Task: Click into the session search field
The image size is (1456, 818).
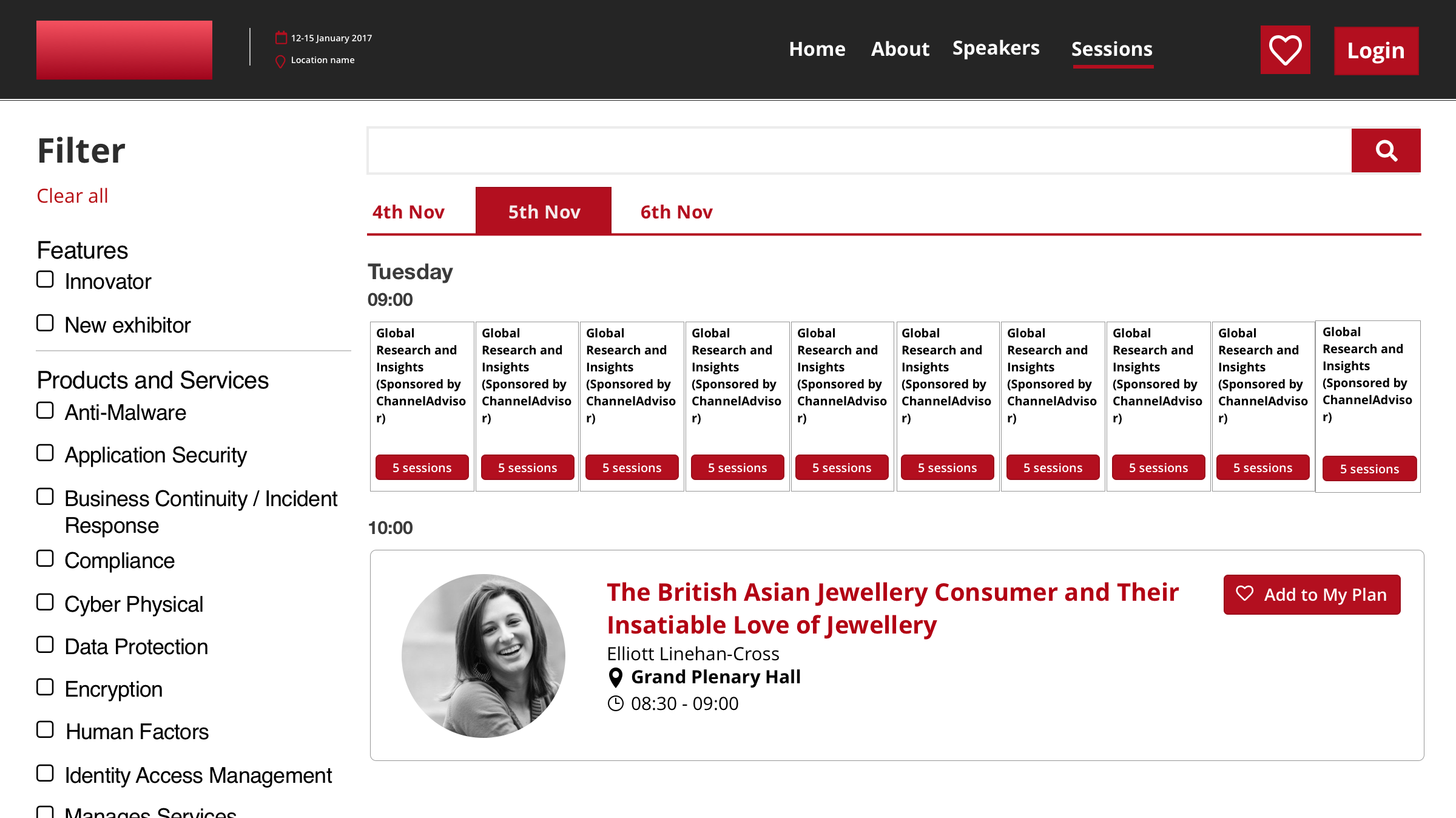Action: click(859, 150)
